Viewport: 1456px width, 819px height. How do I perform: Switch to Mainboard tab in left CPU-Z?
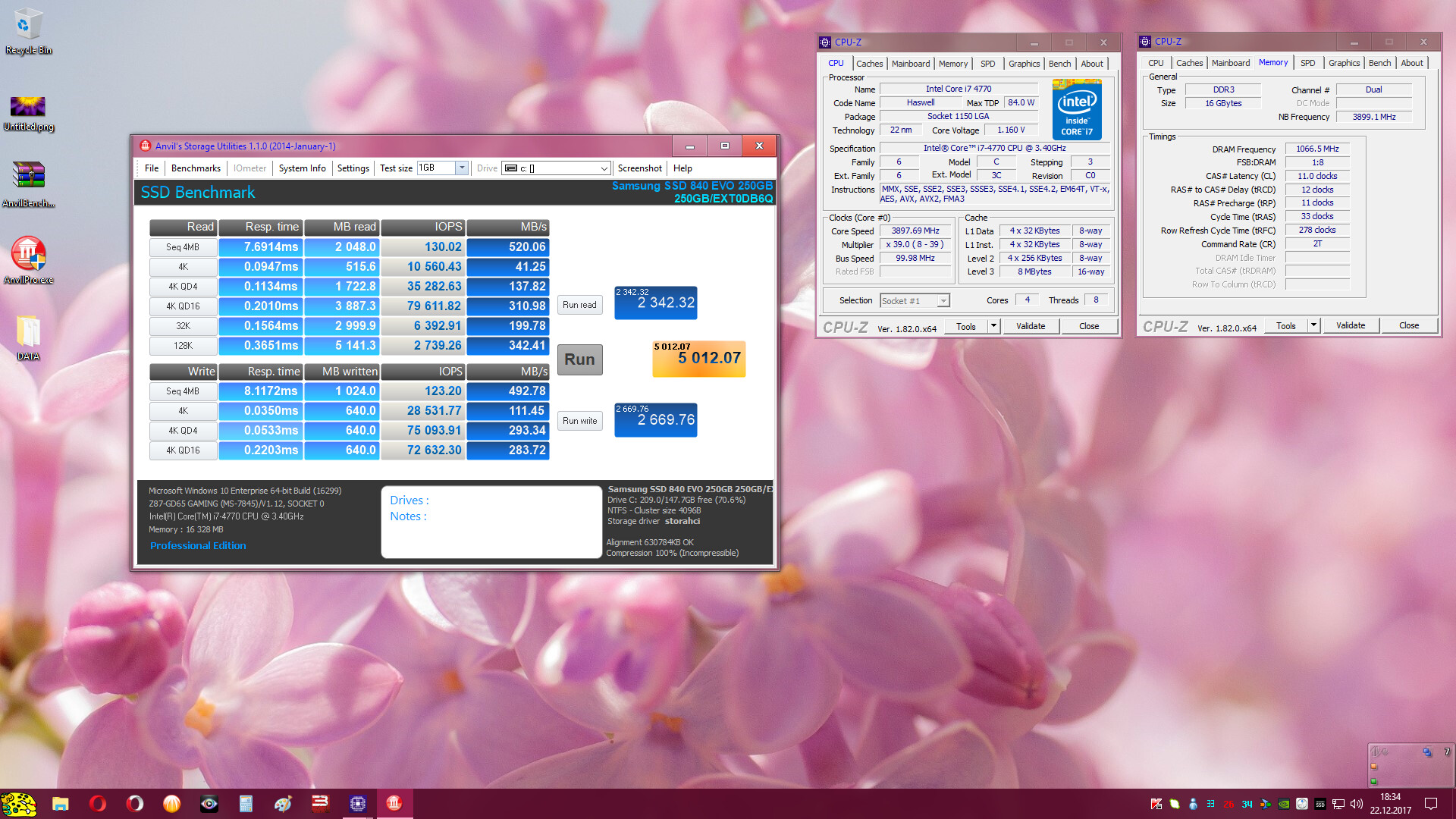(x=911, y=64)
